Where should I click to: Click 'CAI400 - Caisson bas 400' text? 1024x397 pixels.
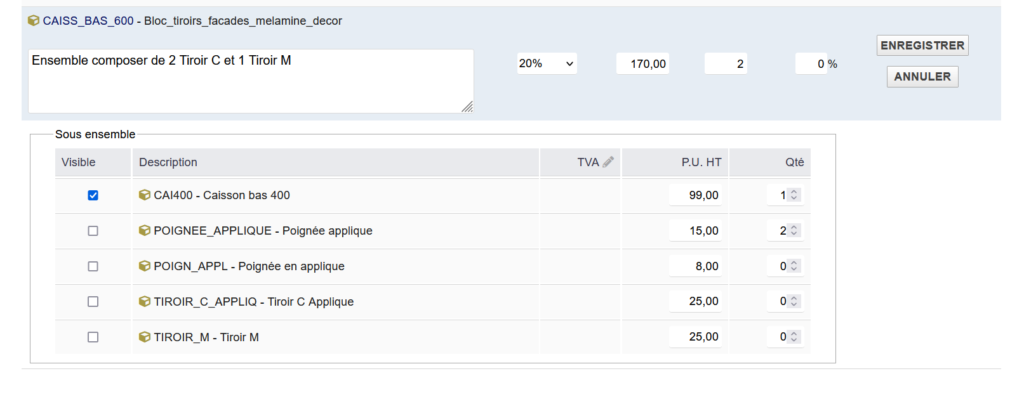[222, 195]
